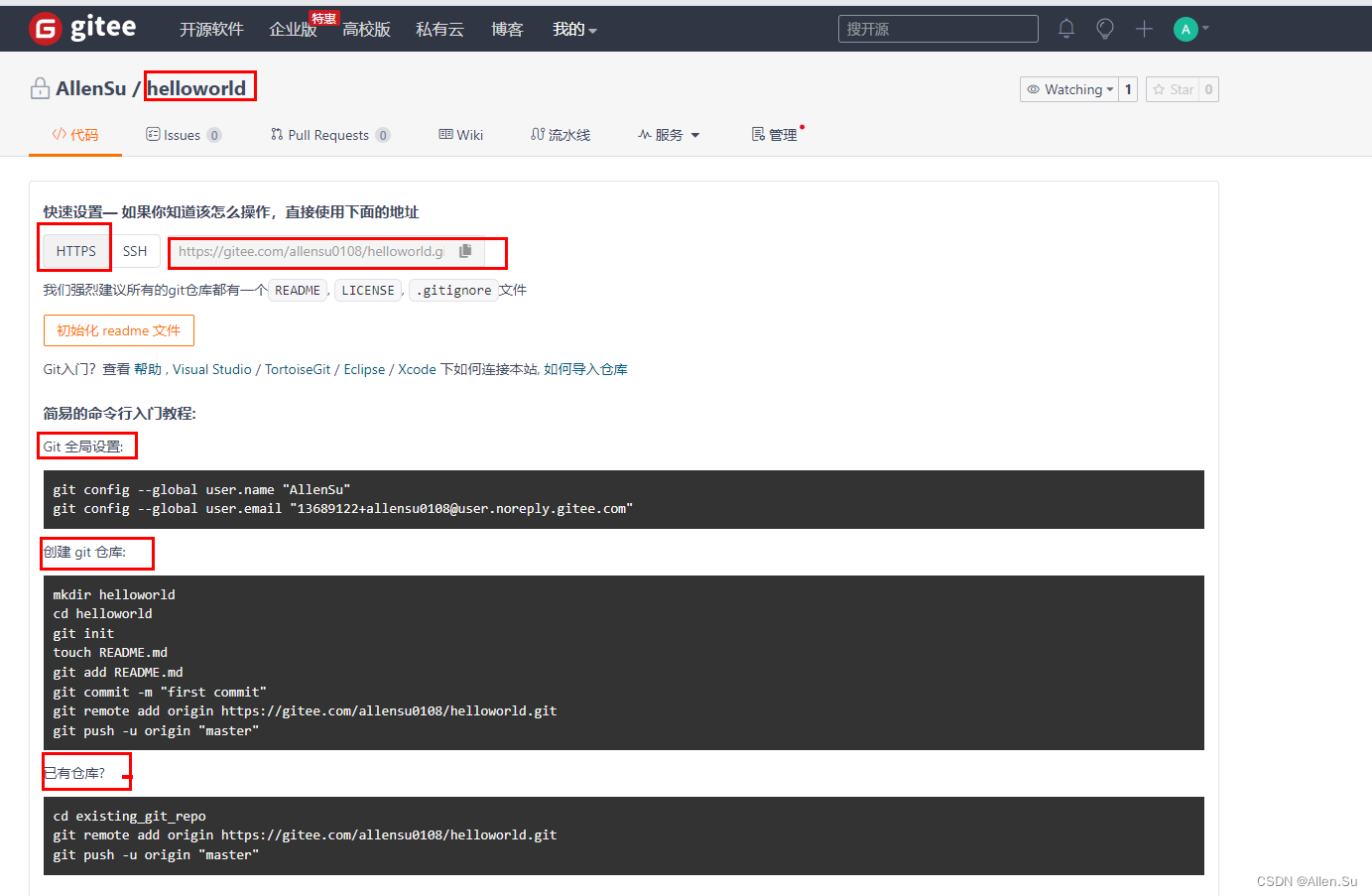
Task: Open the 企业版 menu item
Action: pyautogui.click(x=293, y=30)
